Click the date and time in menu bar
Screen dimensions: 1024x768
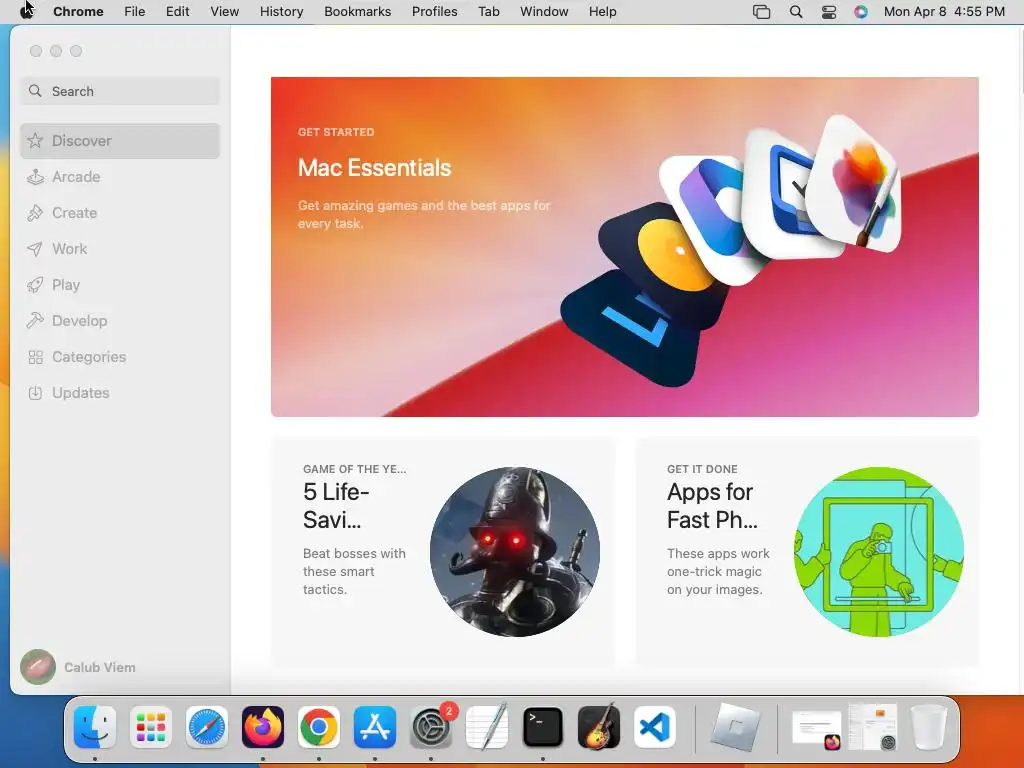pyautogui.click(x=944, y=12)
